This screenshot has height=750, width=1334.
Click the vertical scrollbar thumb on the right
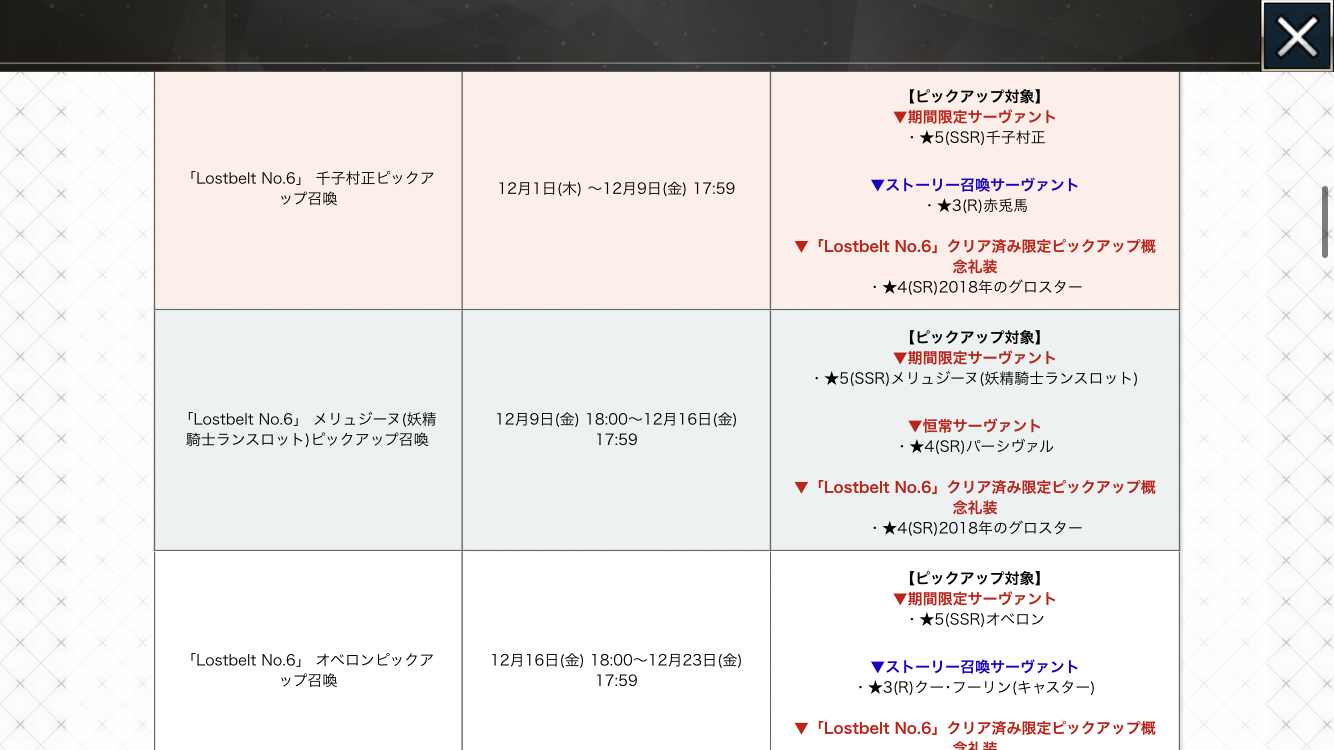coord(1325,222)
